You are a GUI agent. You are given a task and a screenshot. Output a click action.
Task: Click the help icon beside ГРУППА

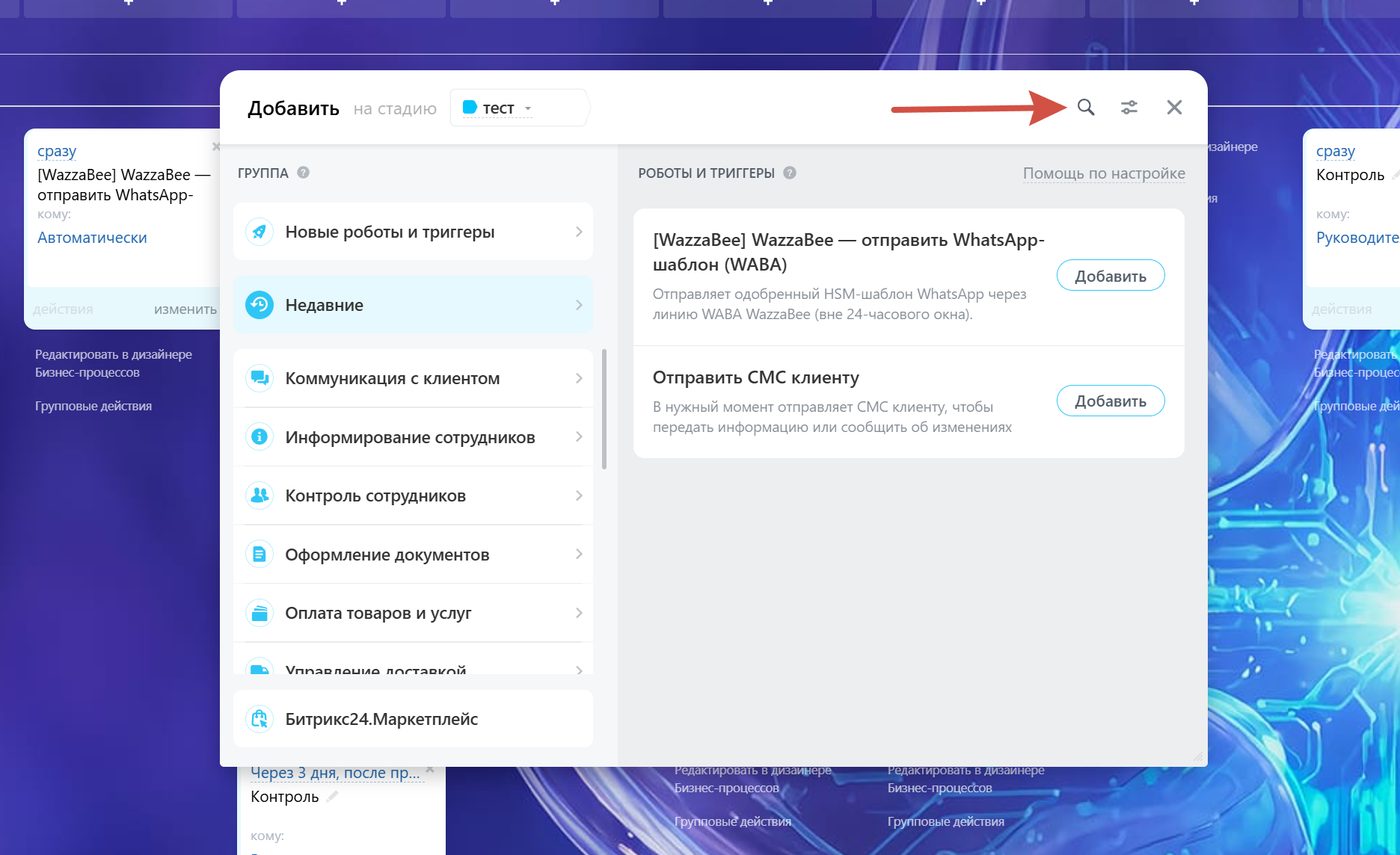point(303,172)
